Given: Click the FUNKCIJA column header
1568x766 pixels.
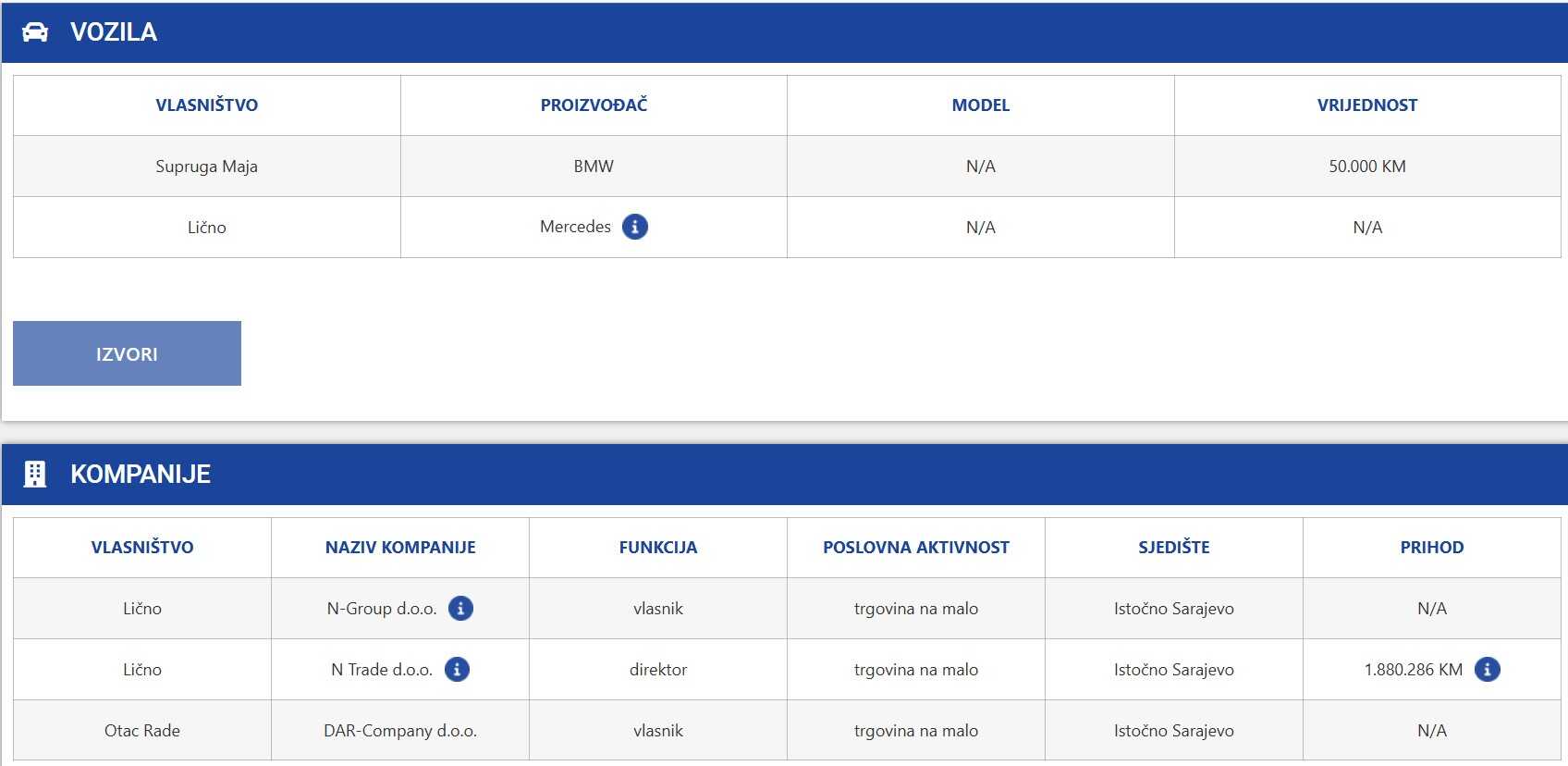Looking at the screenshot, I should pyautogui.click(x=657, y=547).
